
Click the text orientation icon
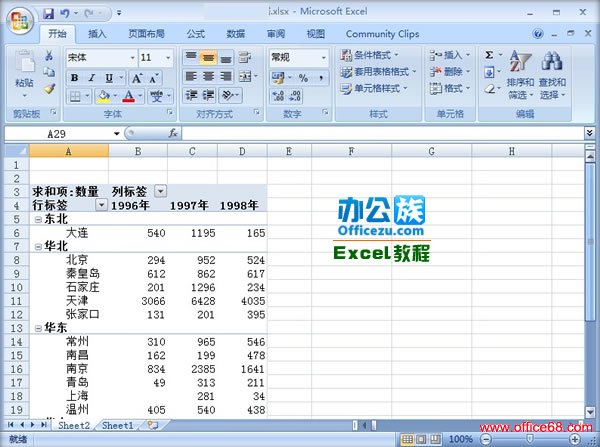[x=228, y=95]
